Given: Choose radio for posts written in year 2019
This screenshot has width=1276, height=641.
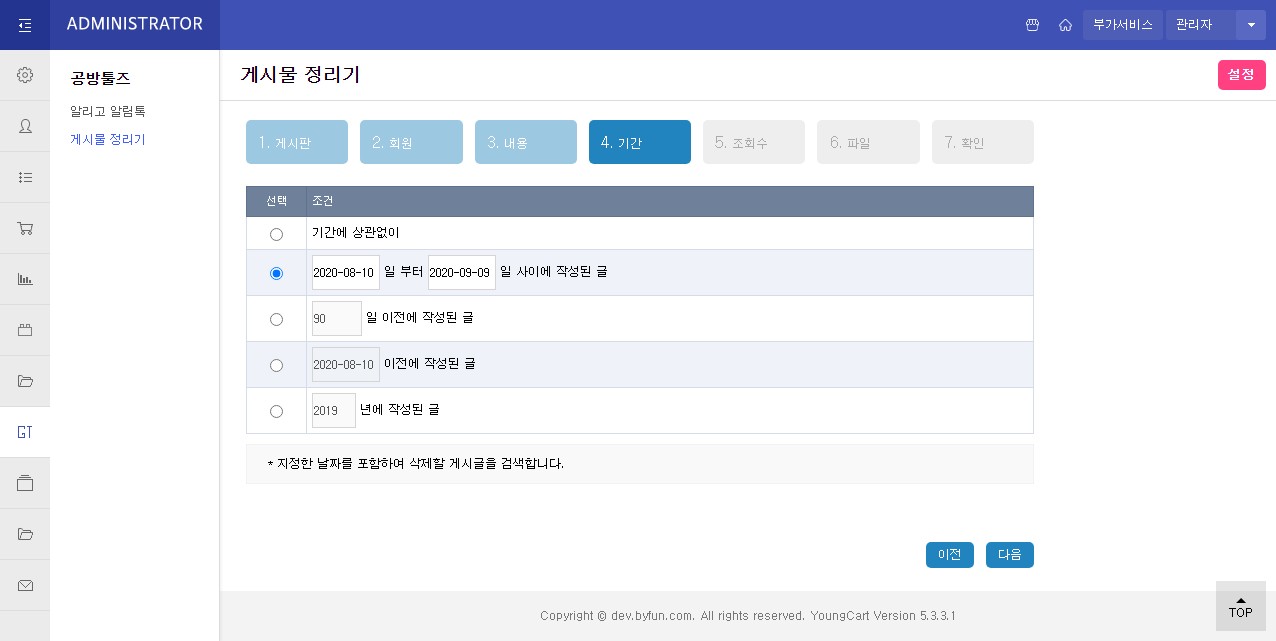Looking at the screenshot, I should 276,411.
